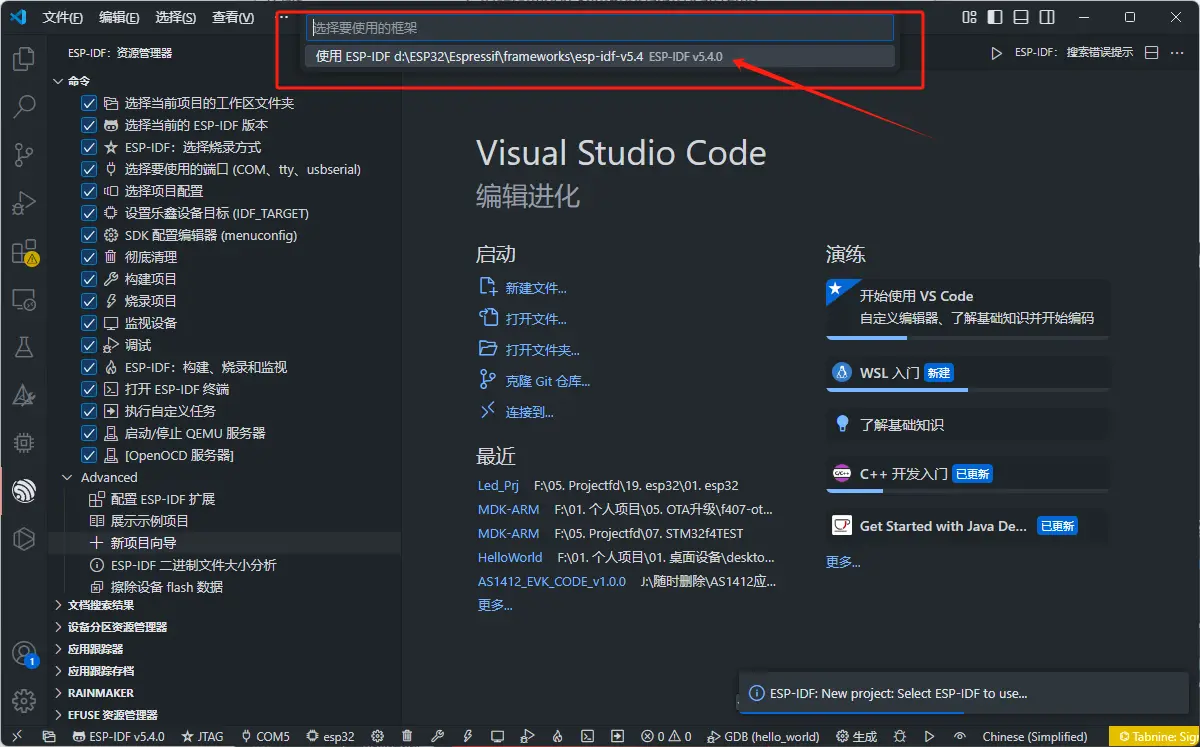The height and width of the screenshot is (747, 1200).
Task: Open the Testing flask icon view
Action: [x=24, y=347]
